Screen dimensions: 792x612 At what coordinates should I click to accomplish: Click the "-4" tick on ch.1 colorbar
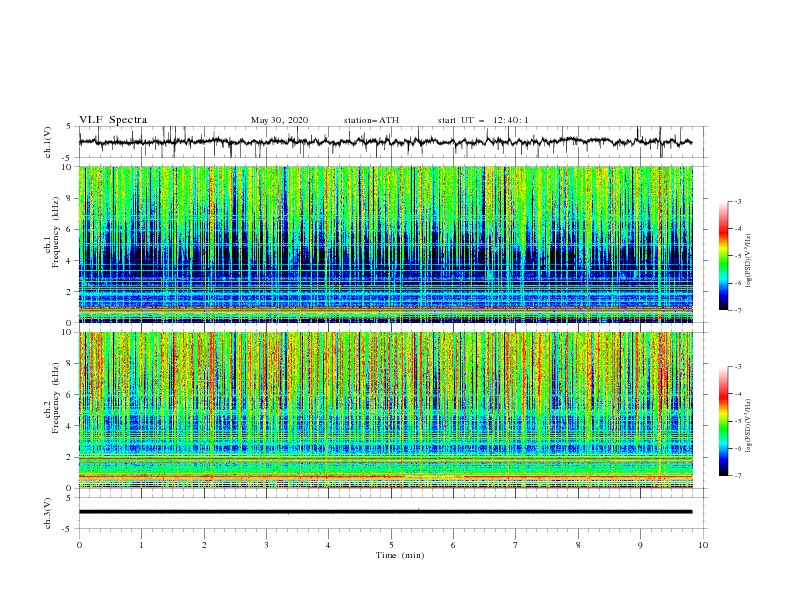coord(737,229)
